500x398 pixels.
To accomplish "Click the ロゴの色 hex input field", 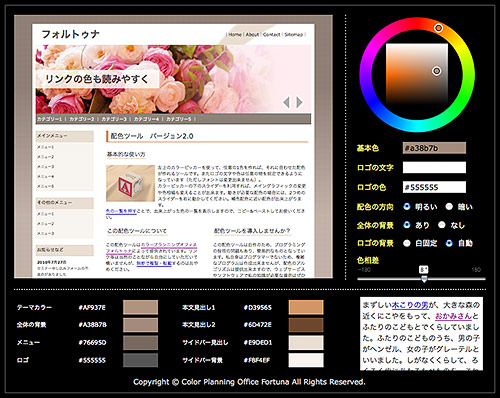I will 434,187.
